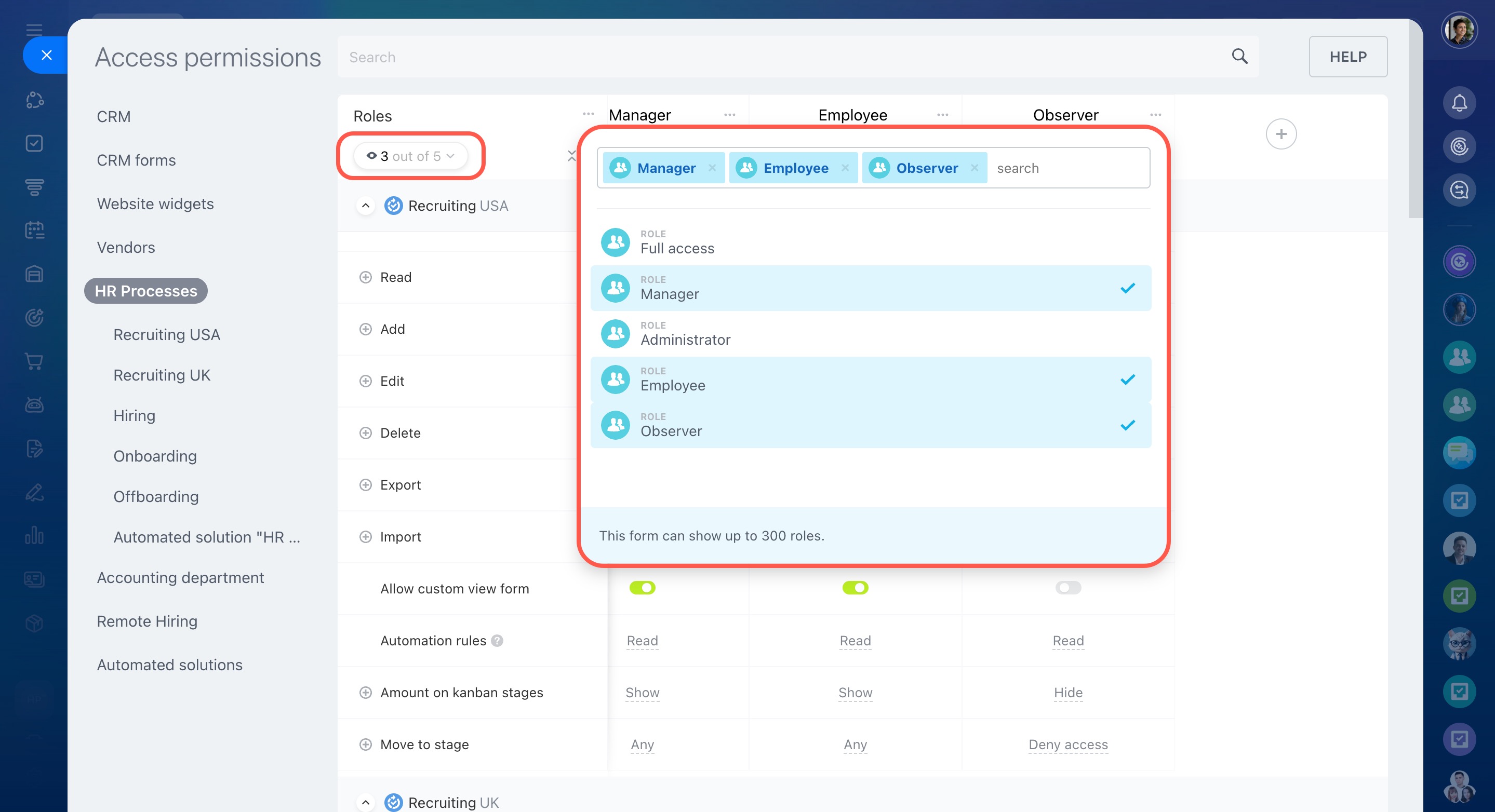Open the calendar icon in left sidebar

click(34, 231)
